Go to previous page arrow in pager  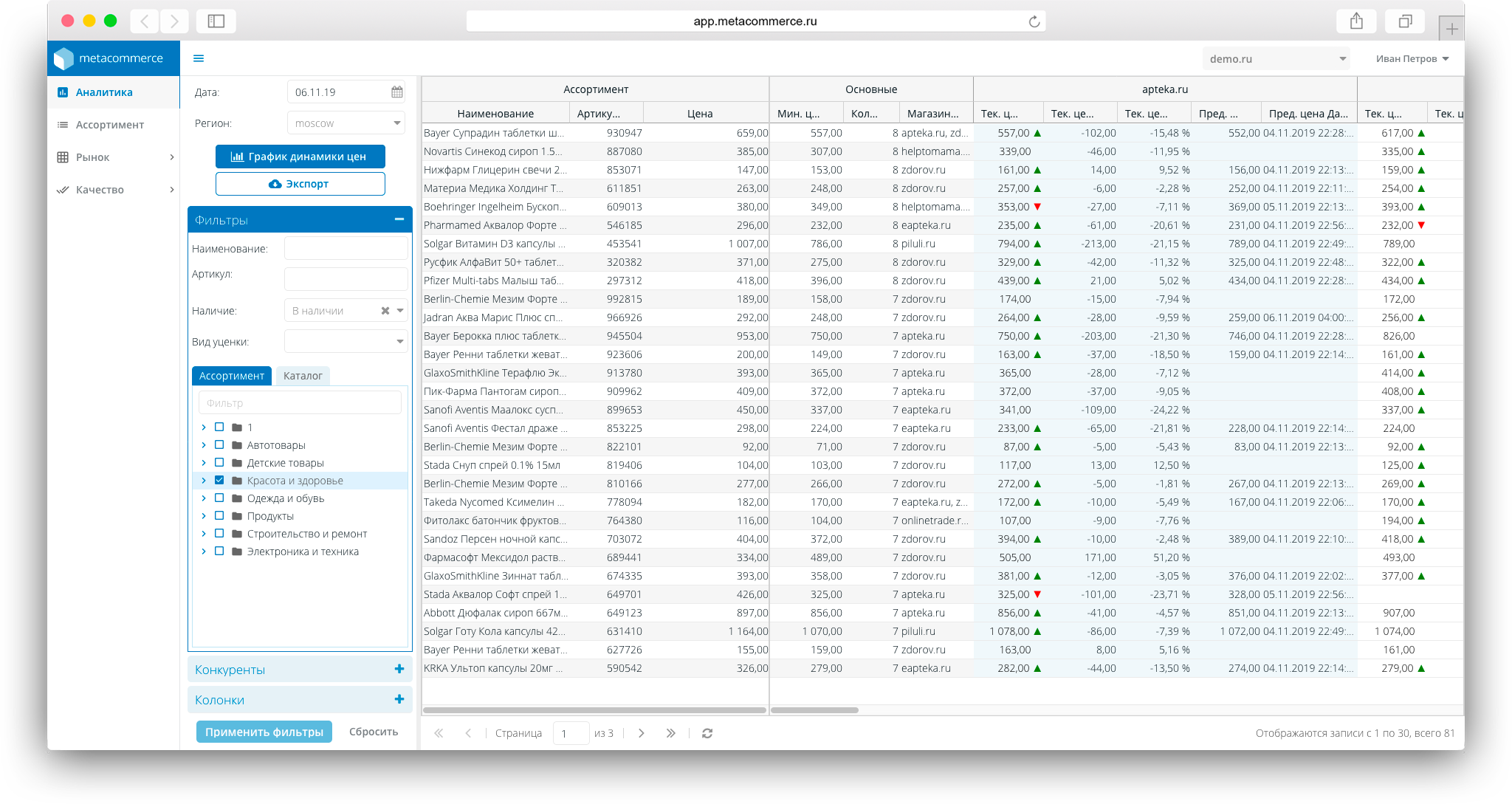468,733
